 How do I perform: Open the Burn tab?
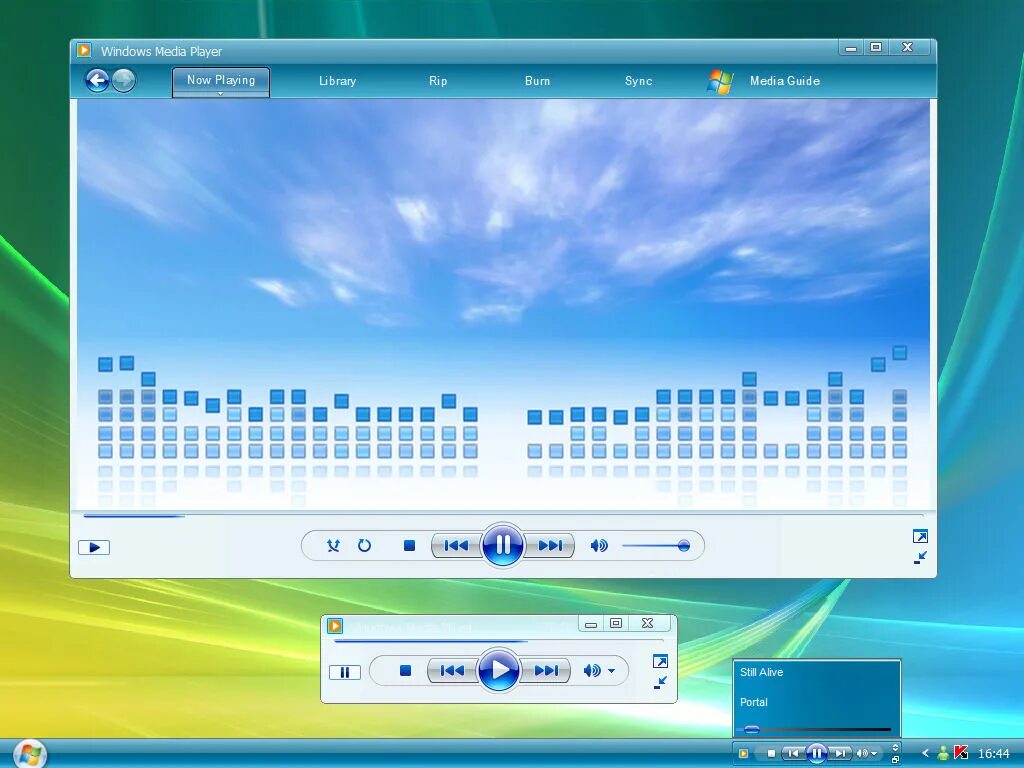[x=537, y=81]
